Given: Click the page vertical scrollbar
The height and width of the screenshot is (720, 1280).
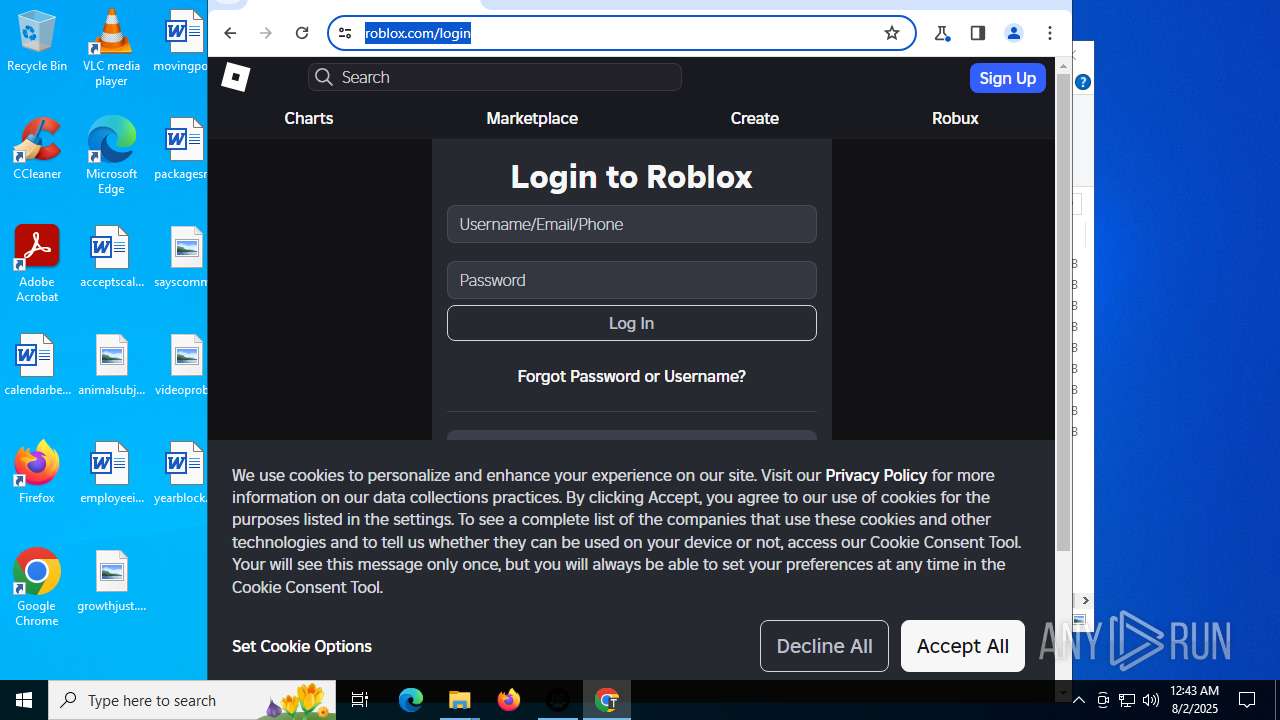Looking at the screenshot, I should [1063, 310].
